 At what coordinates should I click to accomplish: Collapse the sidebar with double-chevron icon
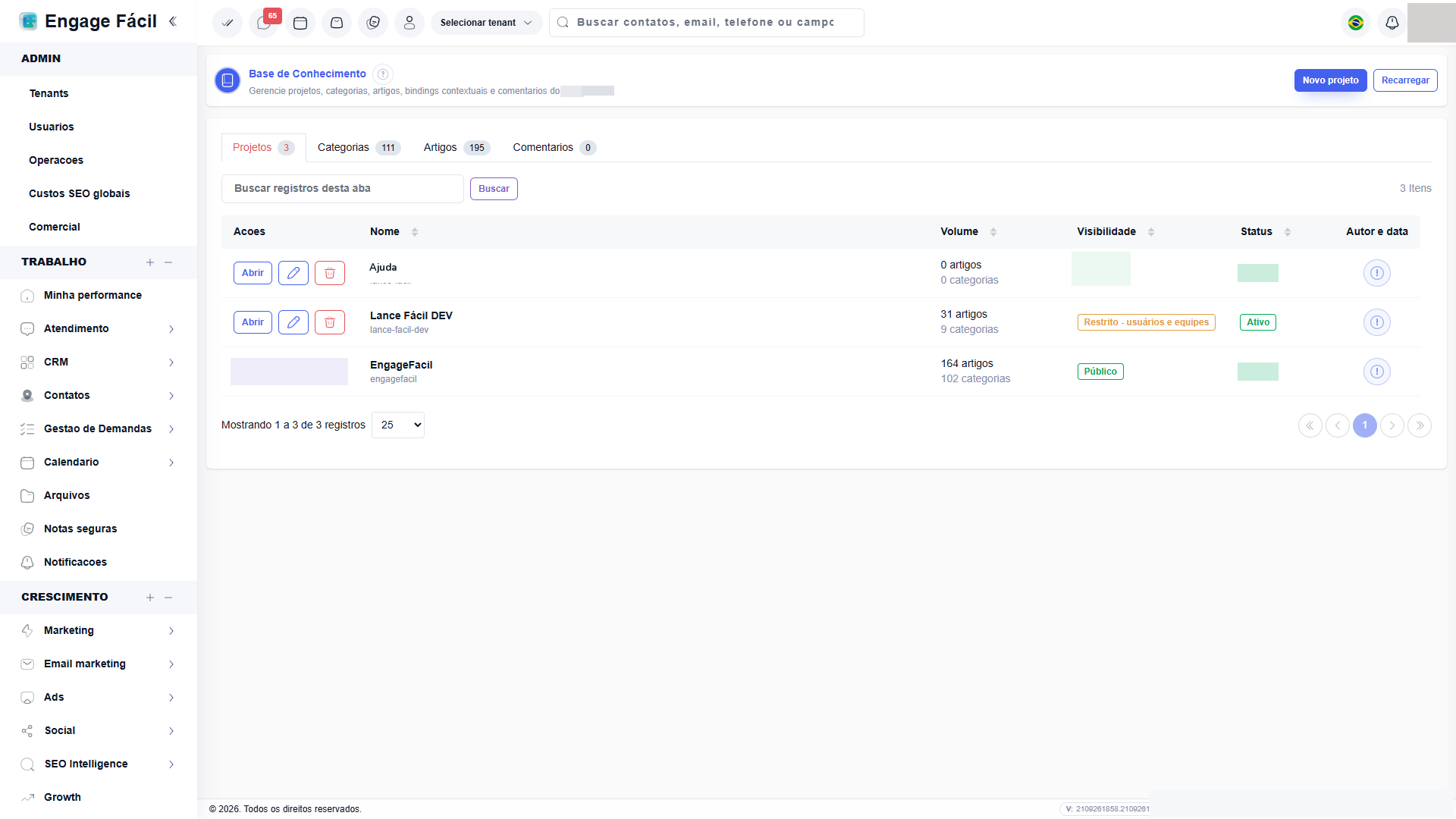pyautogui.click(x=173, y=21)
